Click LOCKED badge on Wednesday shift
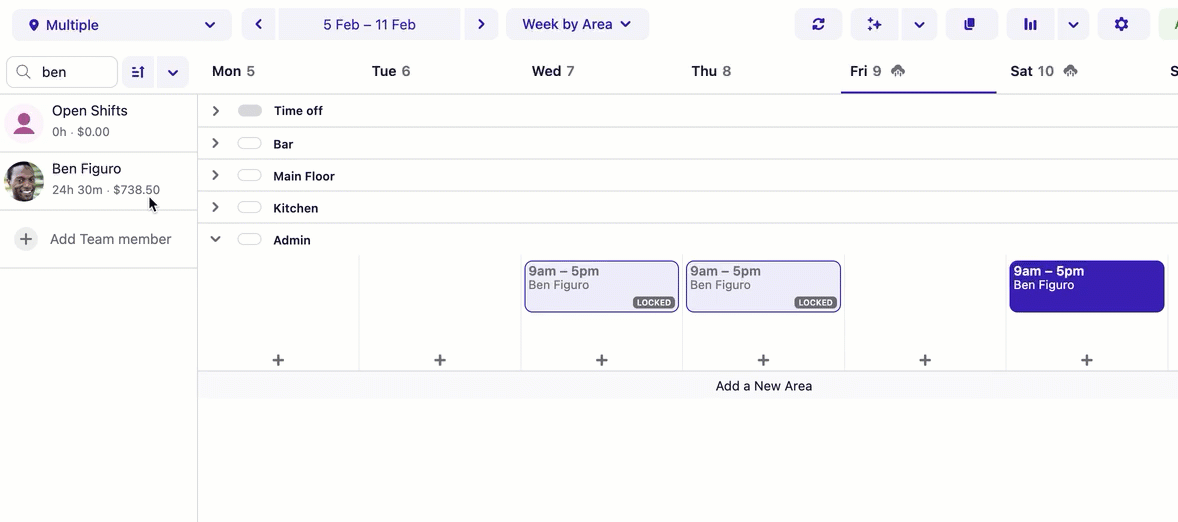This screenshot has height=522, width=1178. click(654, 303)
